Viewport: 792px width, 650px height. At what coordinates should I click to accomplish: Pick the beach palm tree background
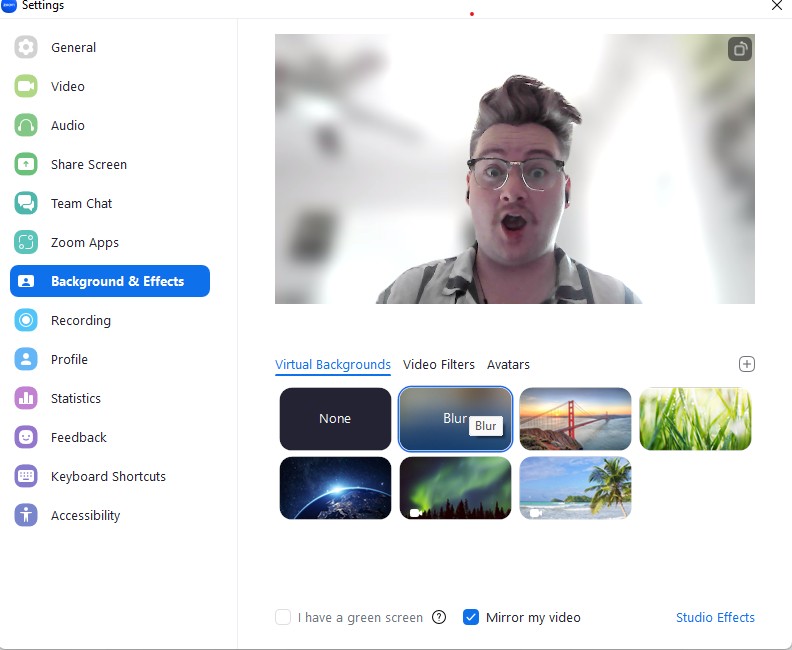[575, 488]
